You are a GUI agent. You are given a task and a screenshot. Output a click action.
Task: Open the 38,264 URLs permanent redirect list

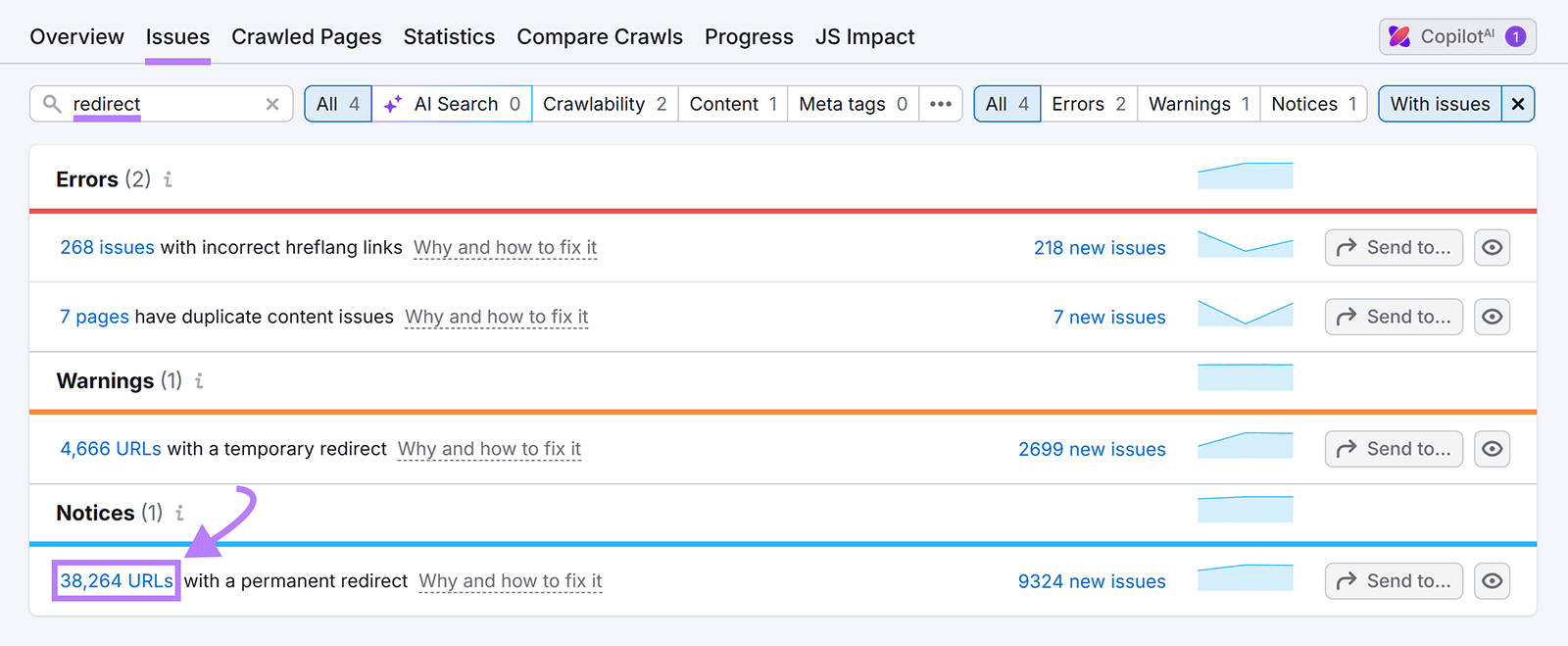pyautogui.click(x=115, y=580)
